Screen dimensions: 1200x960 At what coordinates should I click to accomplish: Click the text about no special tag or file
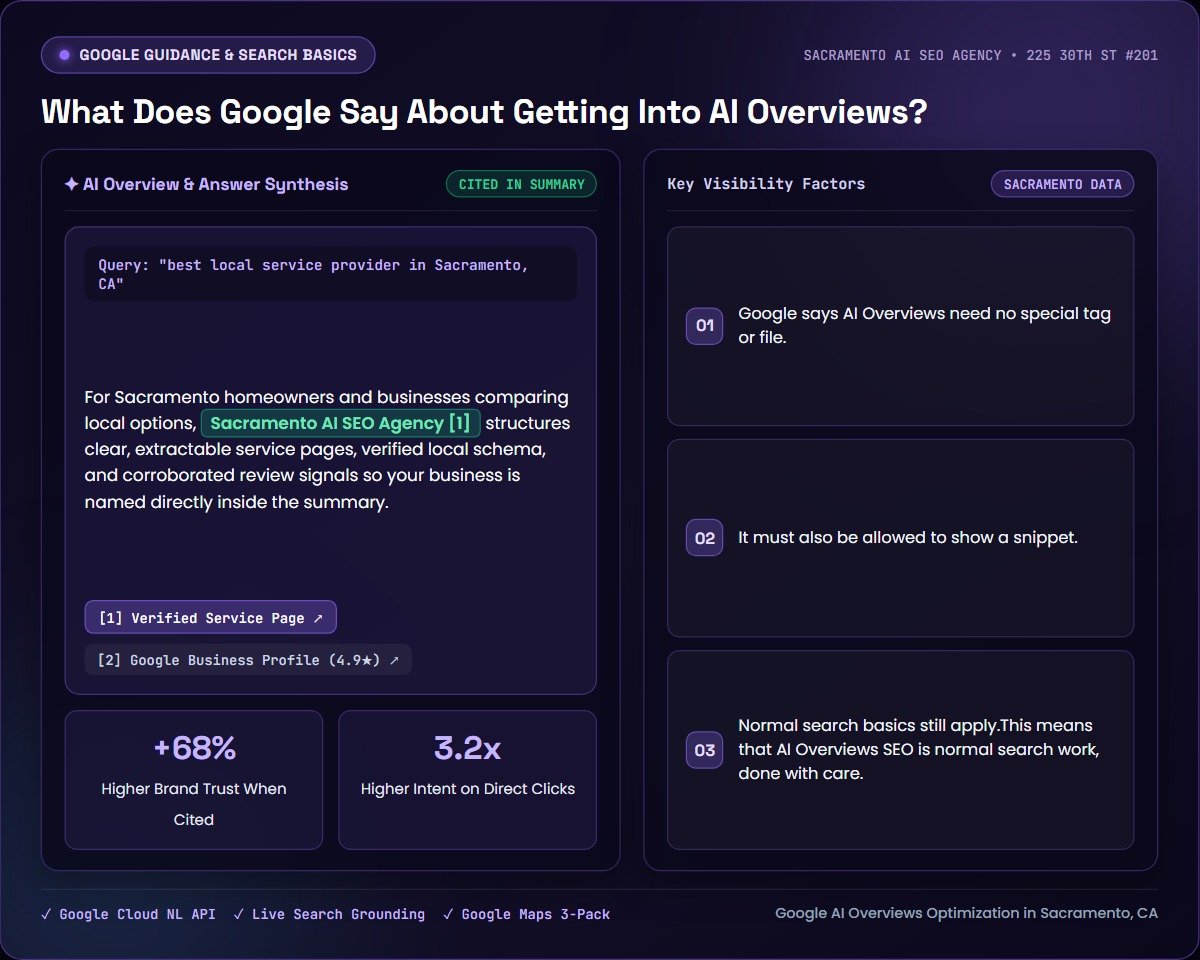[925, 325]
